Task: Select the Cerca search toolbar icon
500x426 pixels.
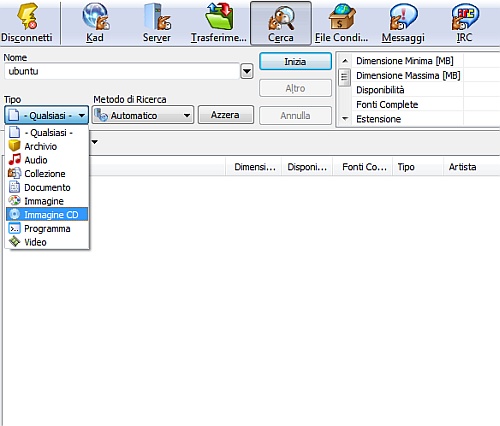Action: click(x=281, y=23)
